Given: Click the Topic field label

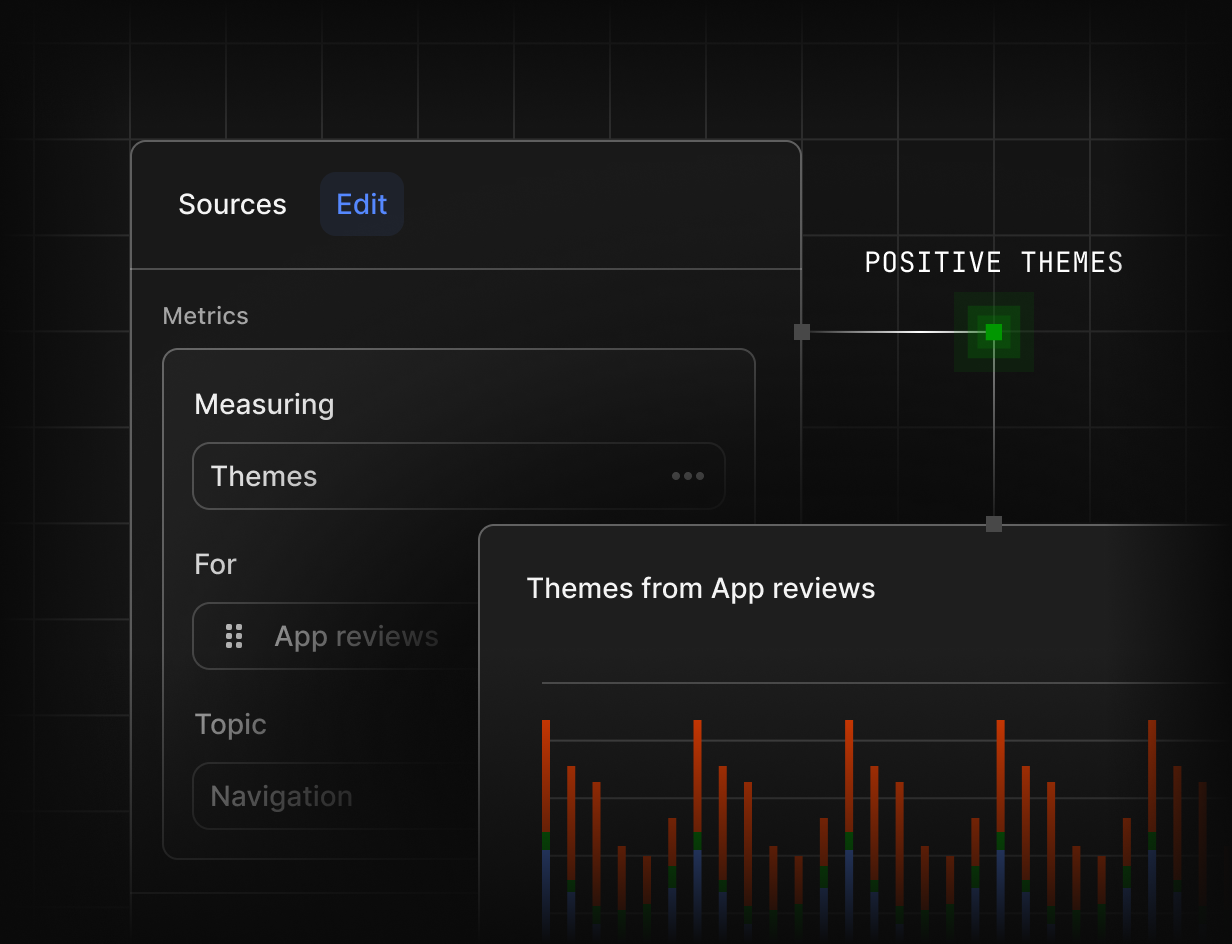Looking at the screenshot, I should pos(230,724).
